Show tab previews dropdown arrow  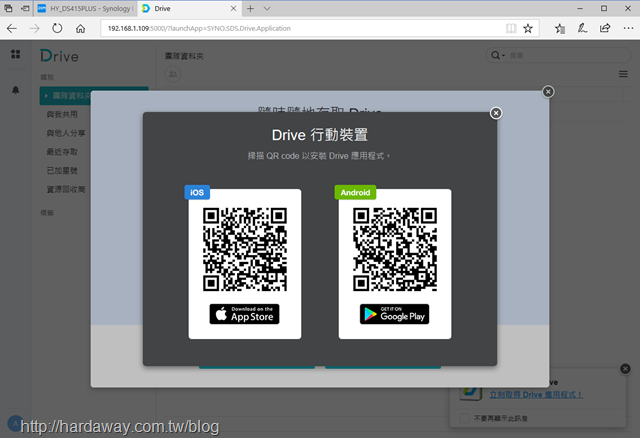coord(267,9)
